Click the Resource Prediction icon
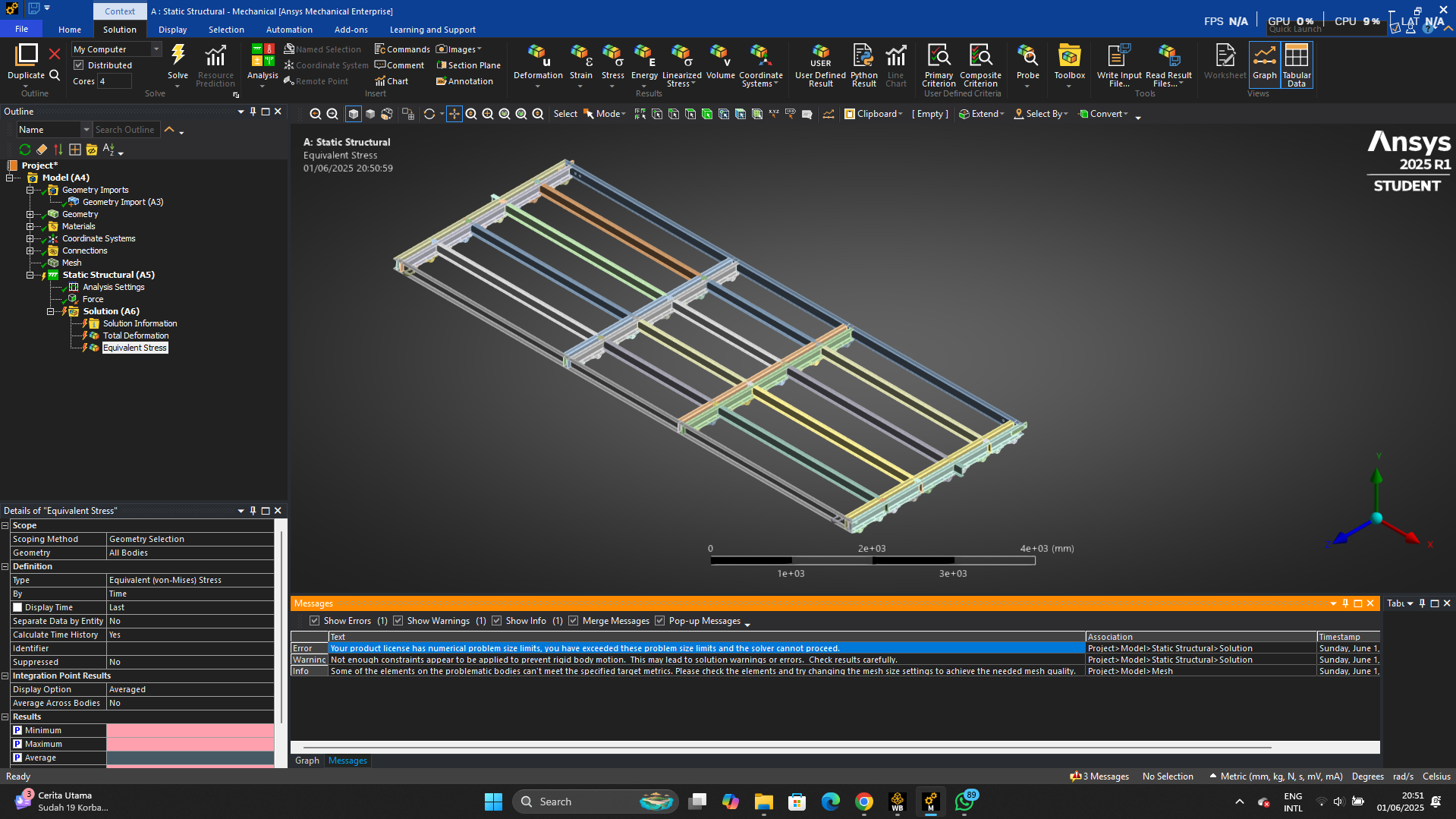1456x819 pixels. point(215,55)
